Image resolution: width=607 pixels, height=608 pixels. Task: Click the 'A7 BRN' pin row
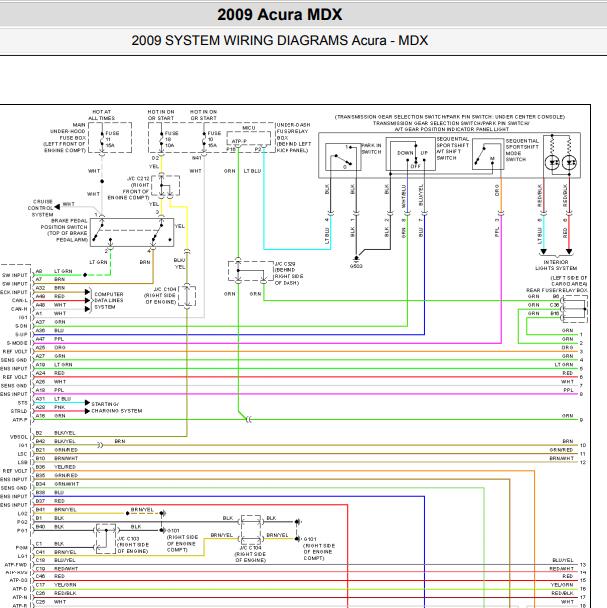click(x=50, y=279)
